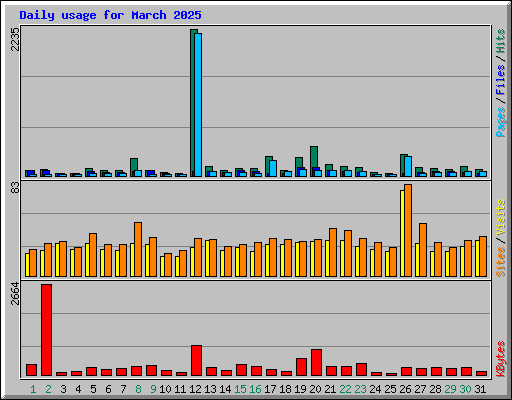Click the cyan pages bar for day 17
This screenshot has height=400, width=512.
[273, 168]
